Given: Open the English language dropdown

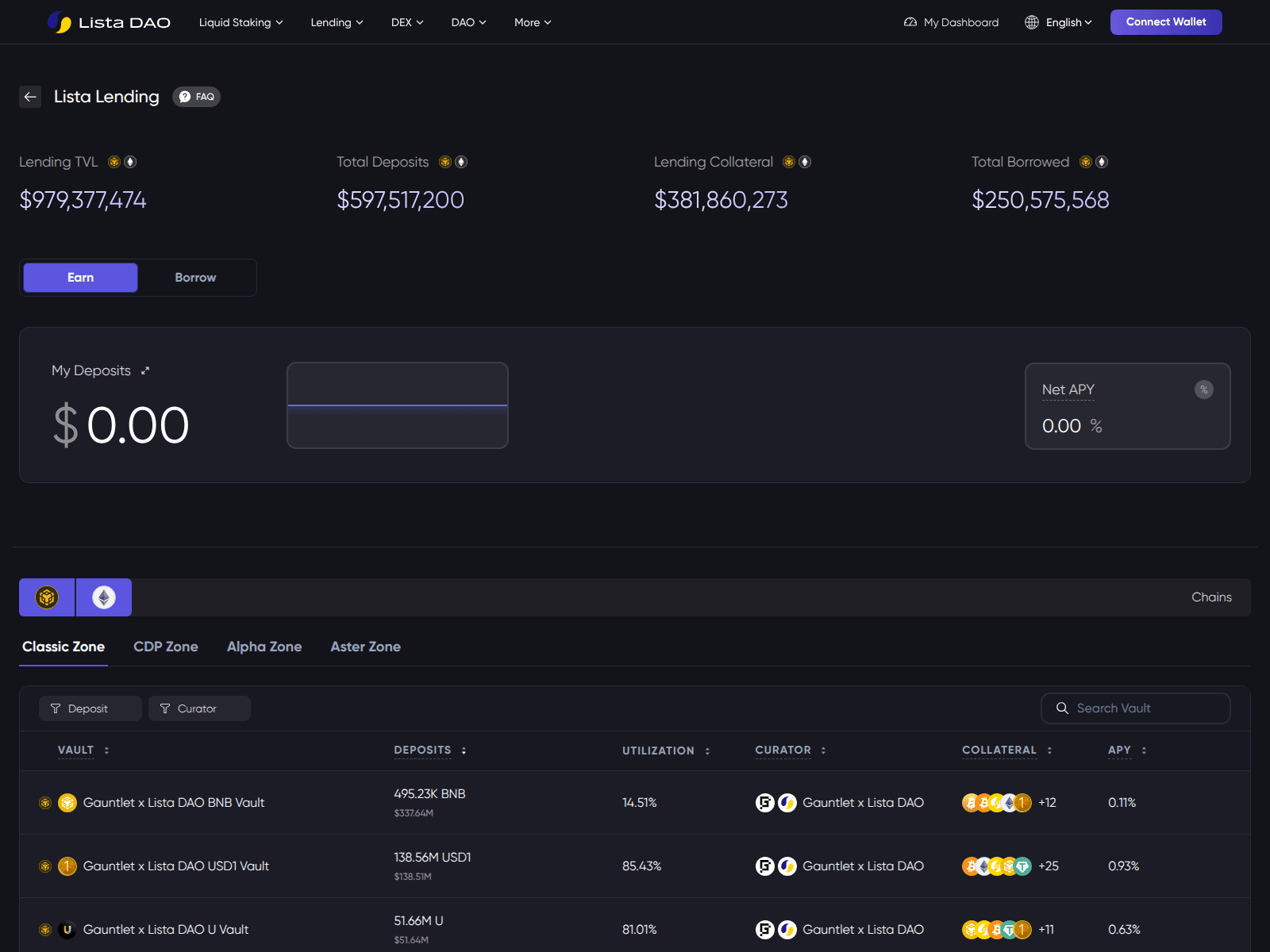Looking at the screenshot, I should point(1068,22).
